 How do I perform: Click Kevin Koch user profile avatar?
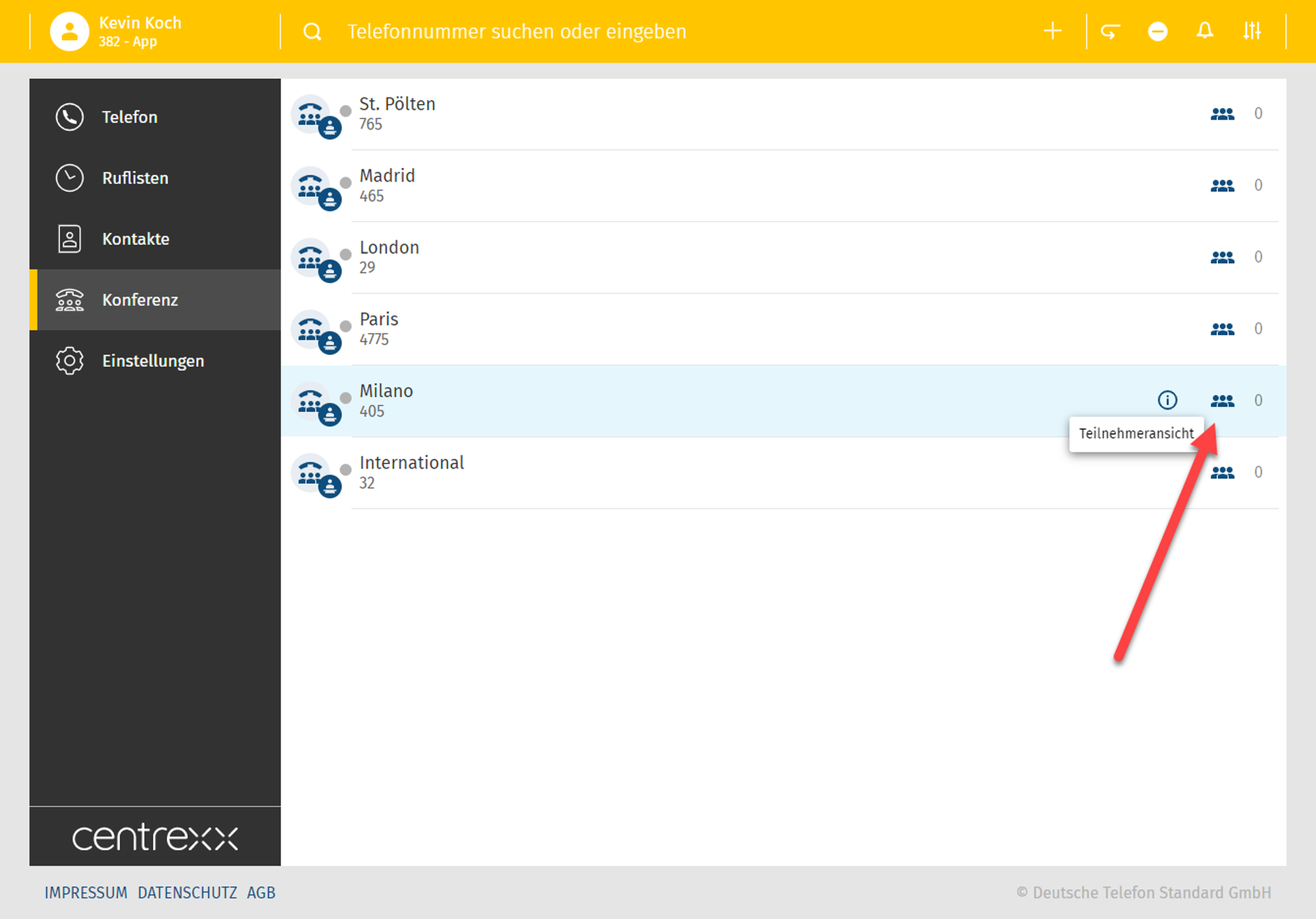(x=69, y=31)
